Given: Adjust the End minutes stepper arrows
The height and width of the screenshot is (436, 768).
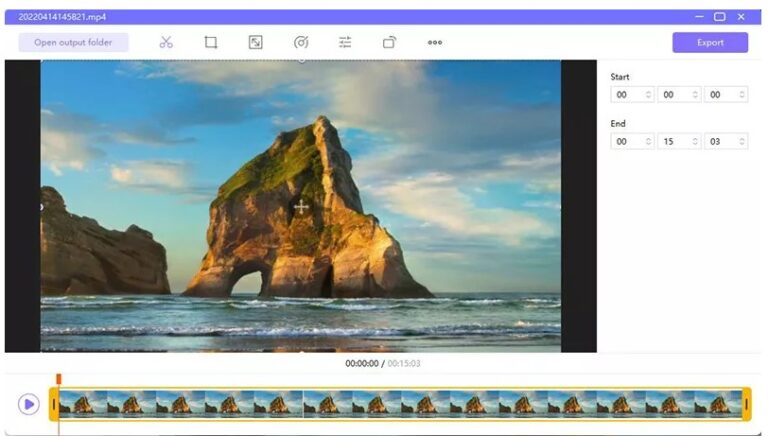Looking at the screenshot, I should (x=695, y=142).
